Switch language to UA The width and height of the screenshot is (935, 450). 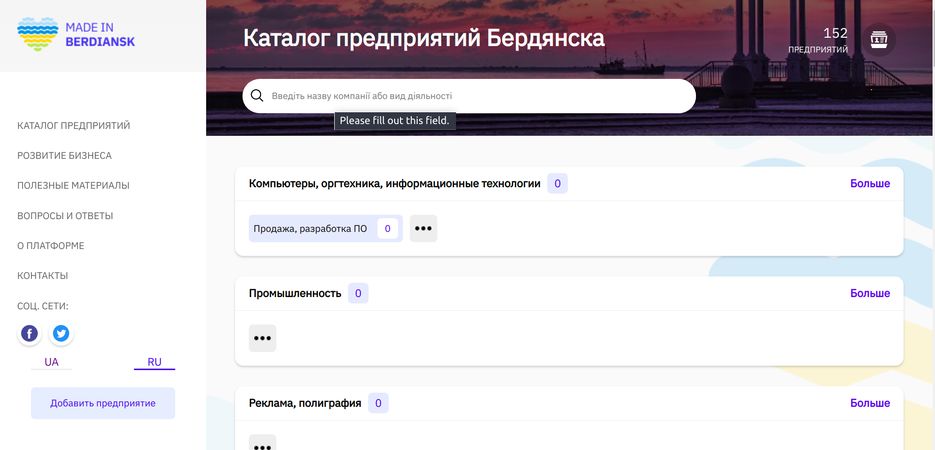click(x=51, y=362)
